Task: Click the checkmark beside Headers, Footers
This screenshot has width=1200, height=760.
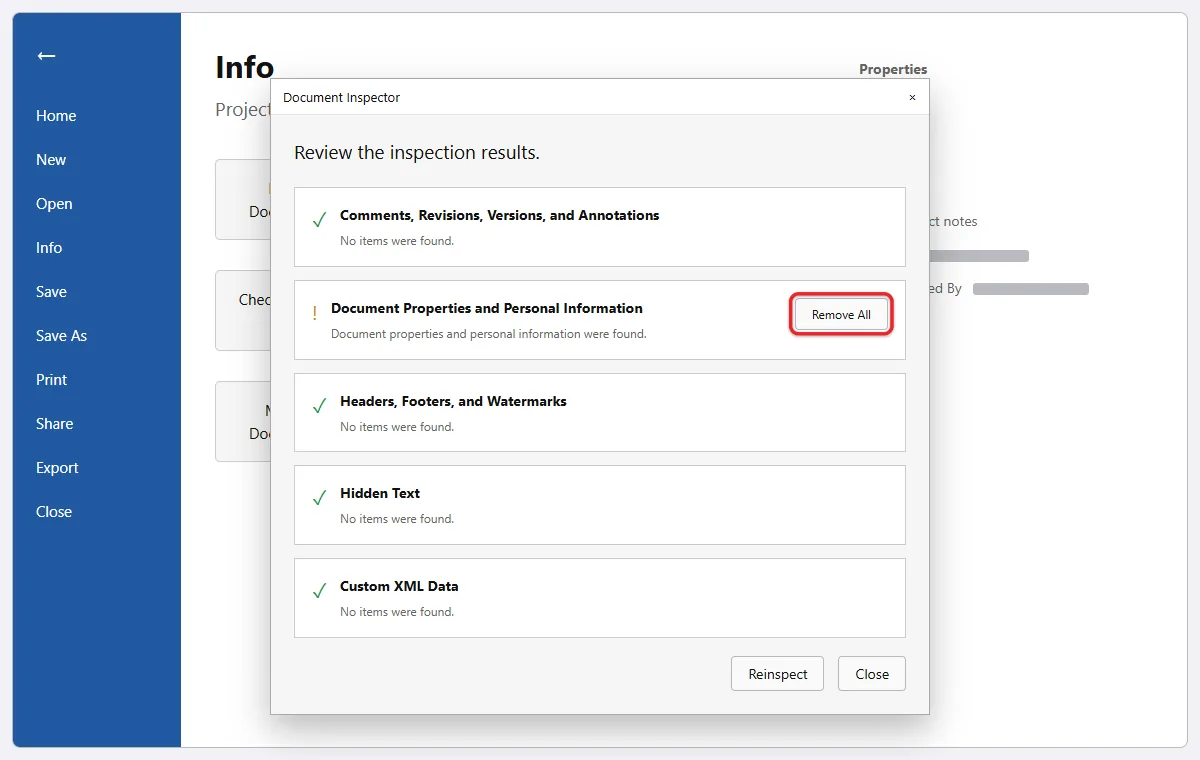Action: [x=320, y=405]
